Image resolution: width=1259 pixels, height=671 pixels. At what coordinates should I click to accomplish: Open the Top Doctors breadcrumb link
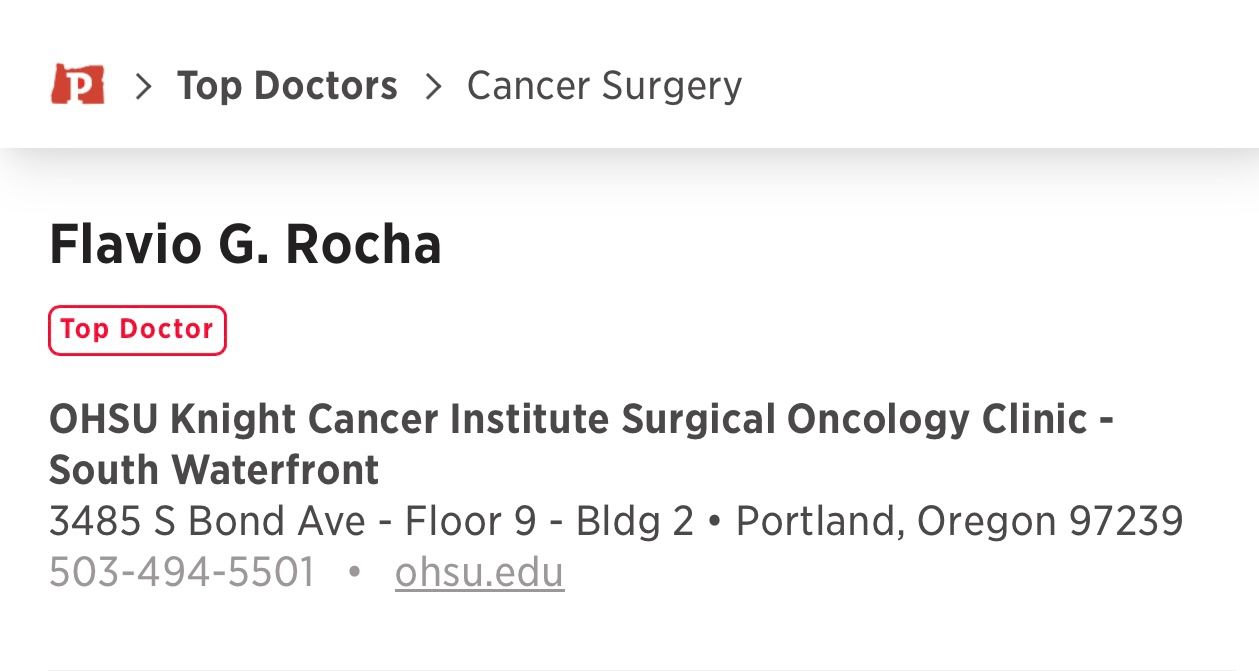[288, 85]
